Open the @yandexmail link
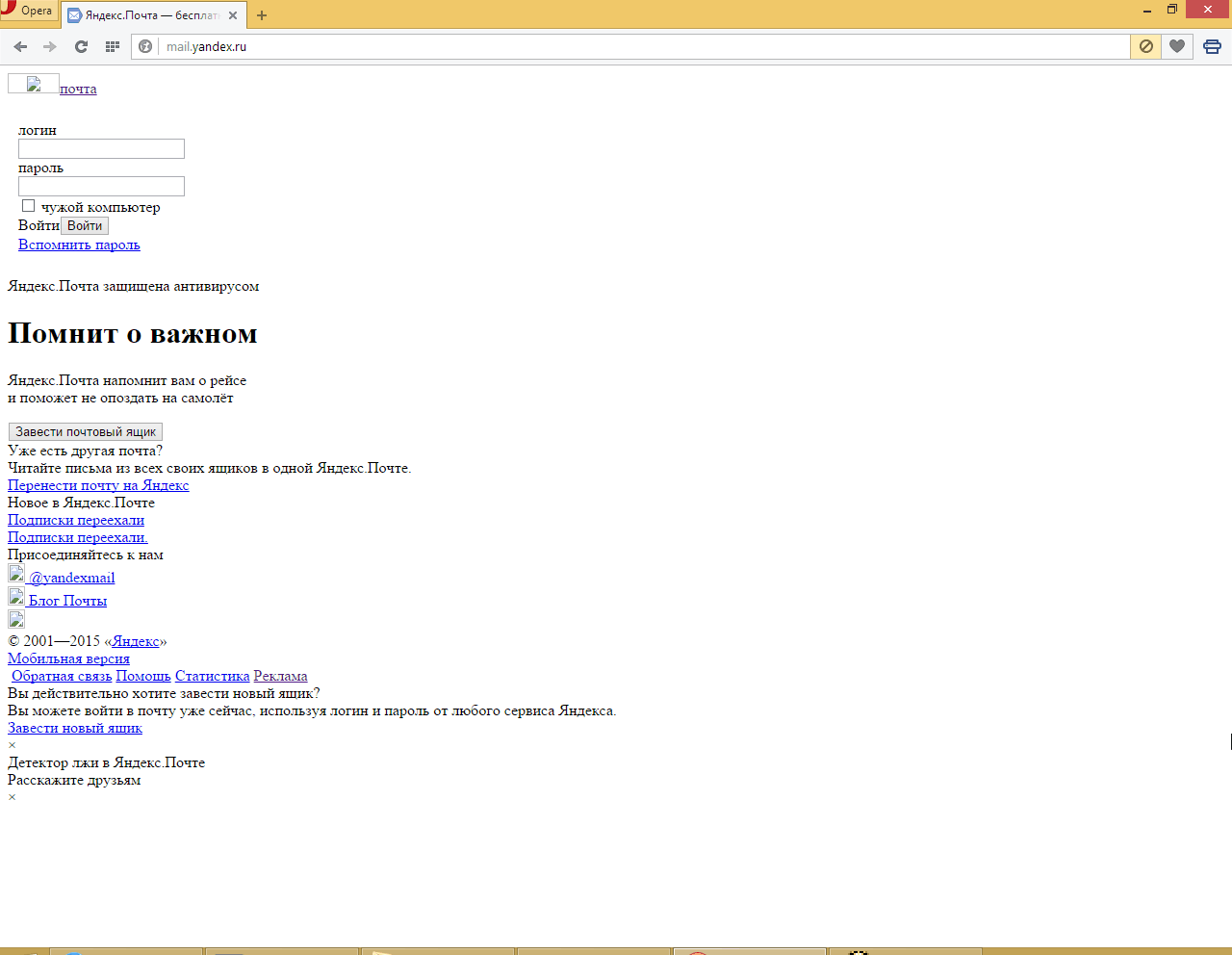The height and width of the screenshot is (955, 1232). [71, 578]
